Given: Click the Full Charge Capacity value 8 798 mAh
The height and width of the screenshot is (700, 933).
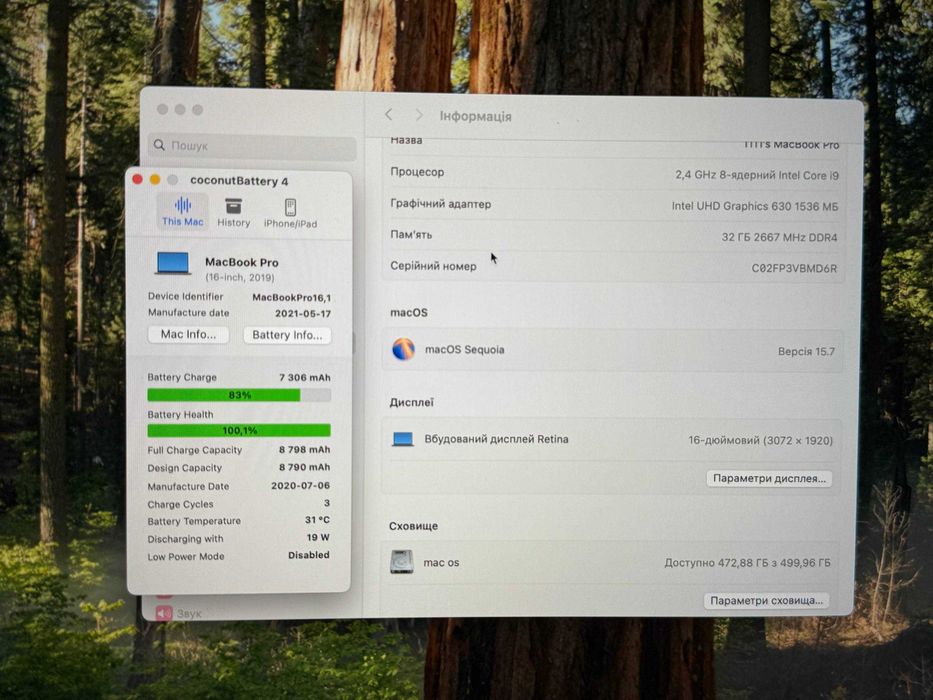Looking at the screenshot, I should [x=304, y=450].
